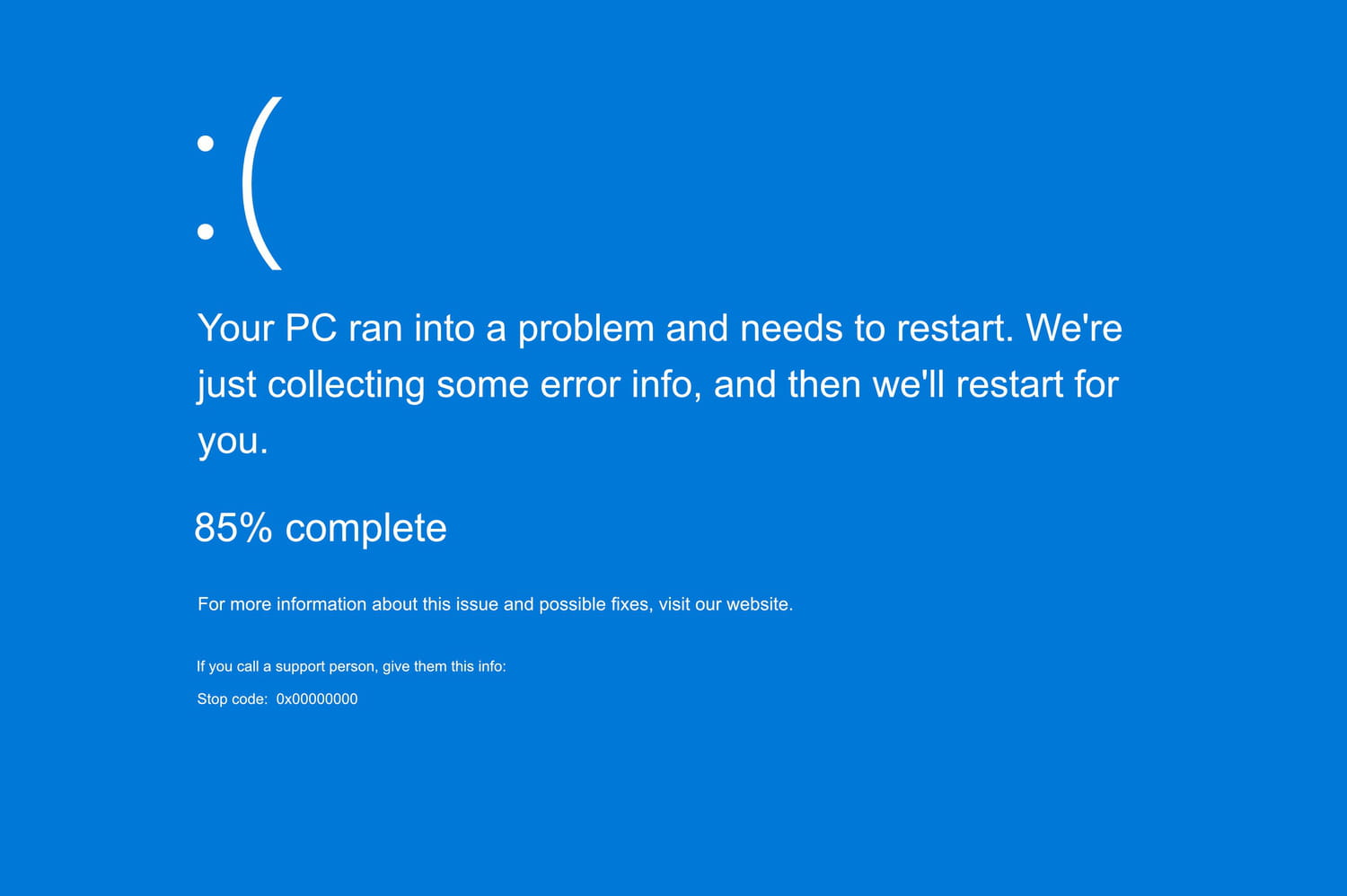Click the top dot of the frown's eyes

[206, 143]
